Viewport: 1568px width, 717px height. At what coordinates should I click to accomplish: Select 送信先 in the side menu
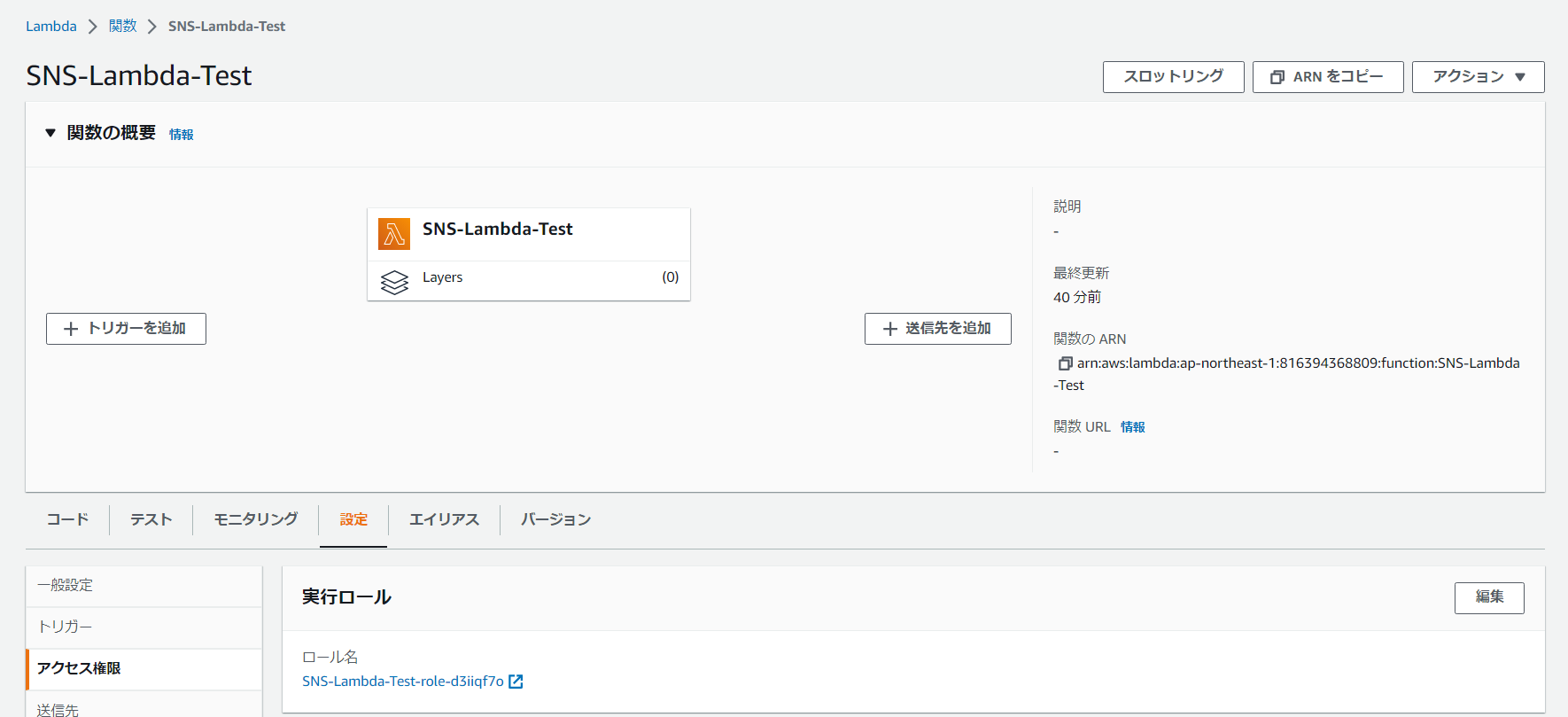pos(144,706)
